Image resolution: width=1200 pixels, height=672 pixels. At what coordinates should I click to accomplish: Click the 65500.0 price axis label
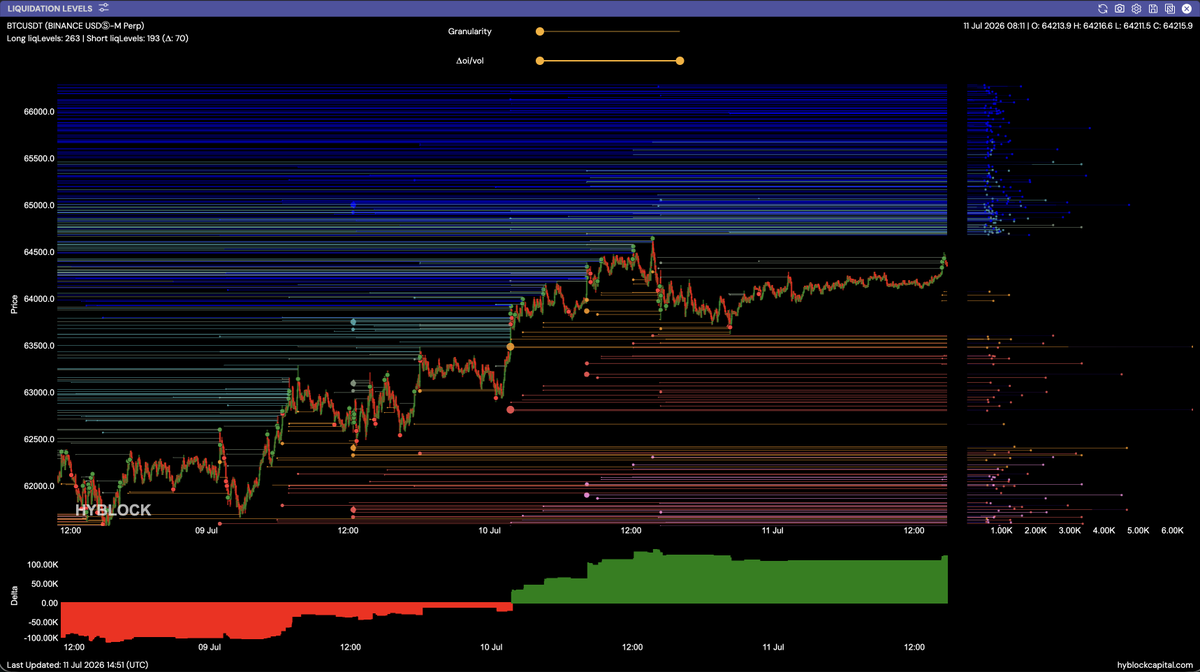coord(38,158)
